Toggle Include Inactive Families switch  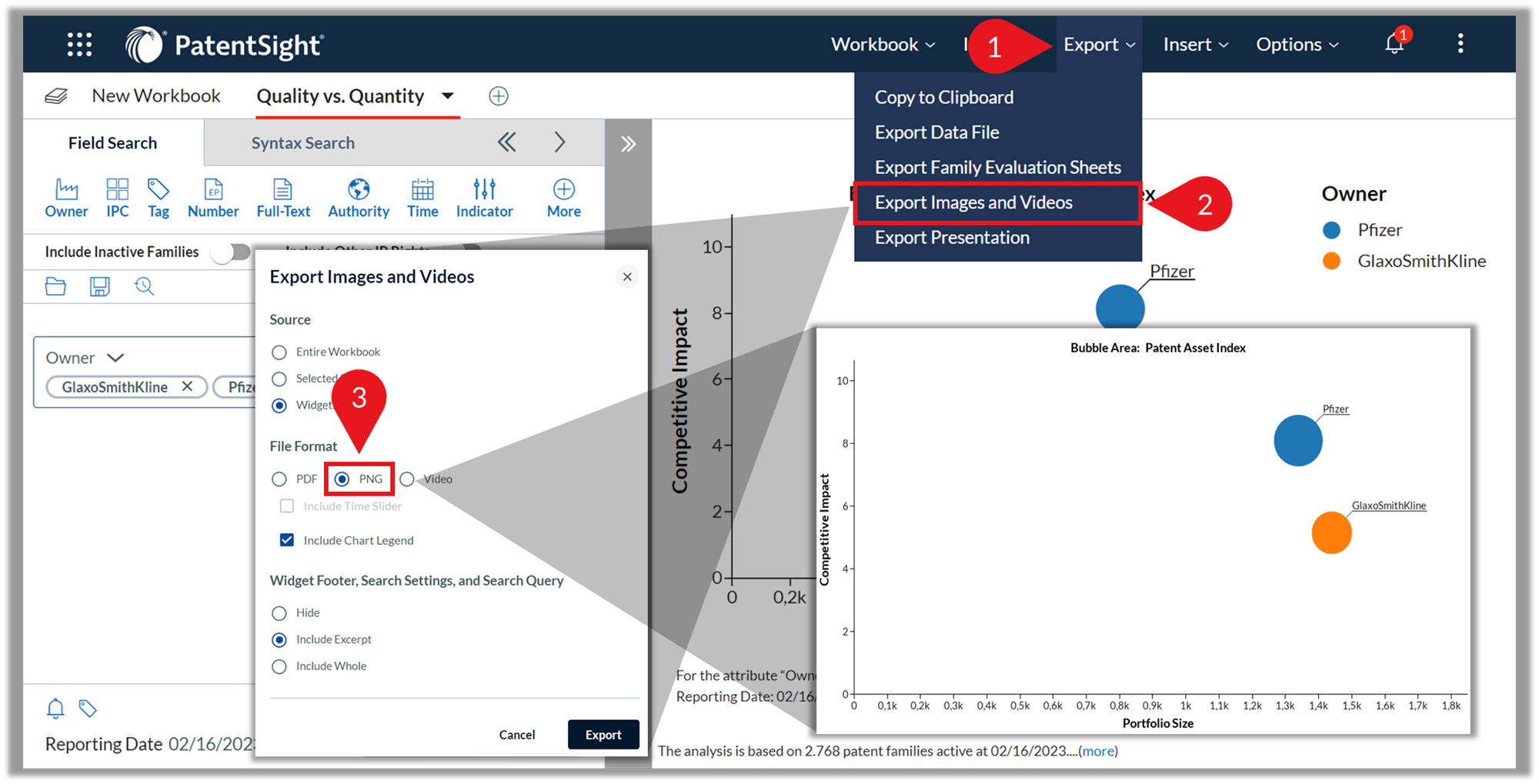(x=231, y=252)
